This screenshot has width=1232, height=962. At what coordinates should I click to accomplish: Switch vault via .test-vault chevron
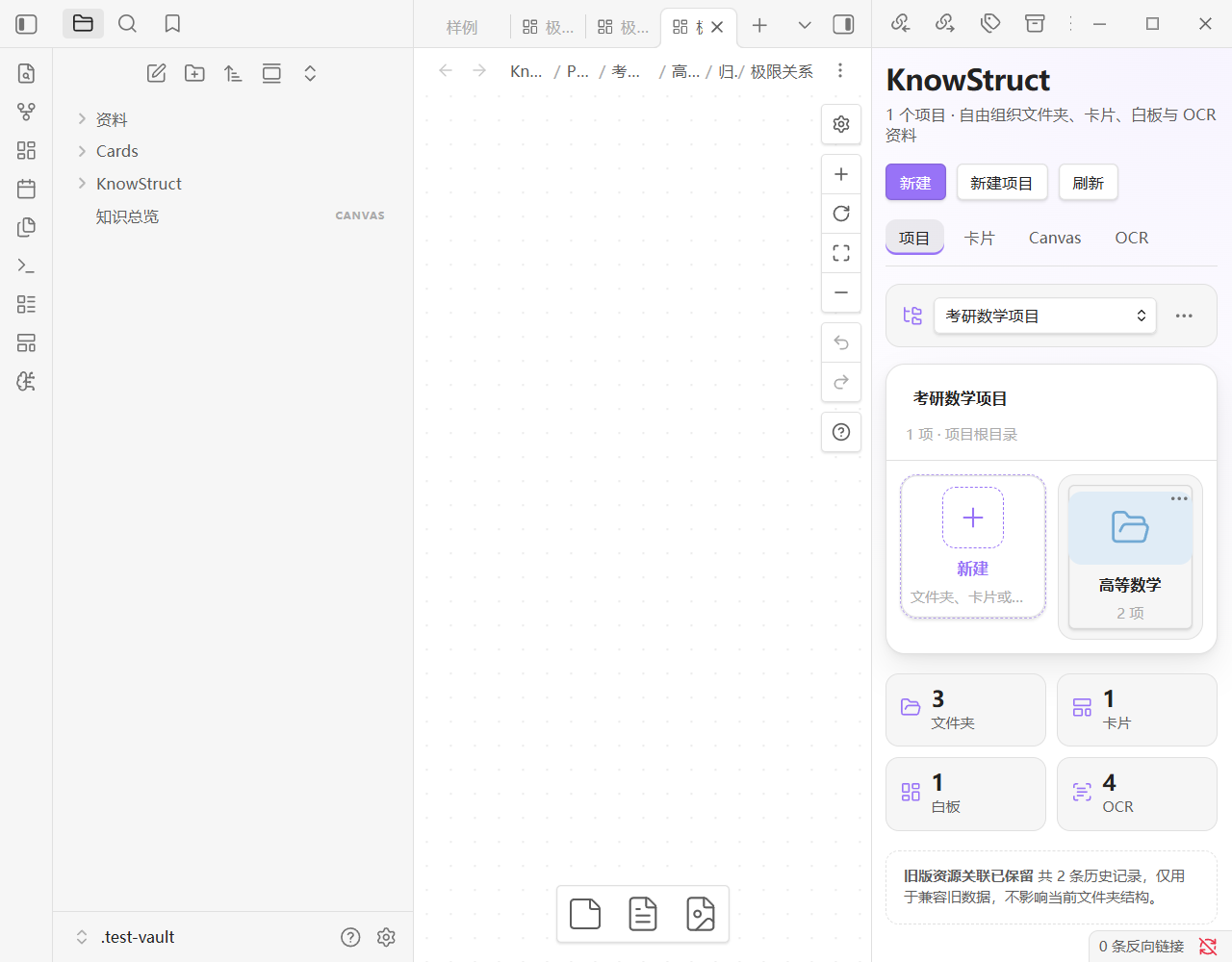(82, 937)
